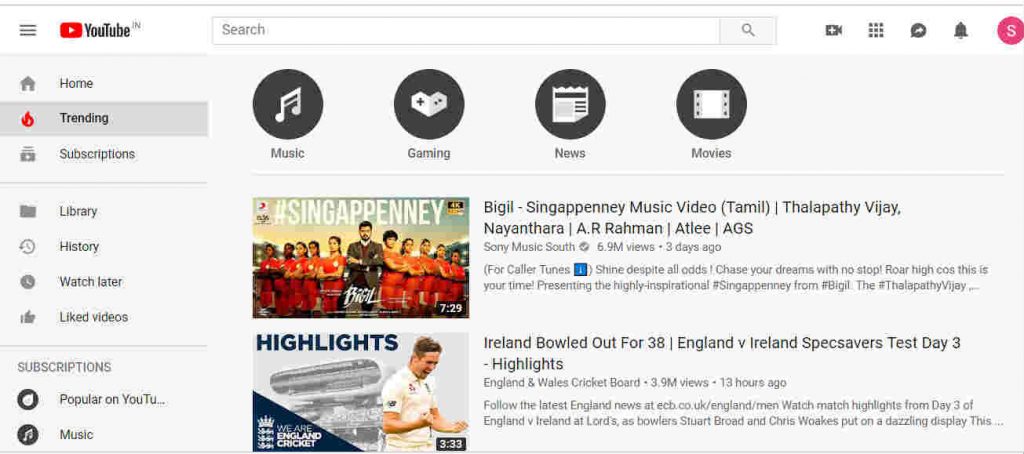
Task: Click the Library folder icon
Action: coord(28,211)
